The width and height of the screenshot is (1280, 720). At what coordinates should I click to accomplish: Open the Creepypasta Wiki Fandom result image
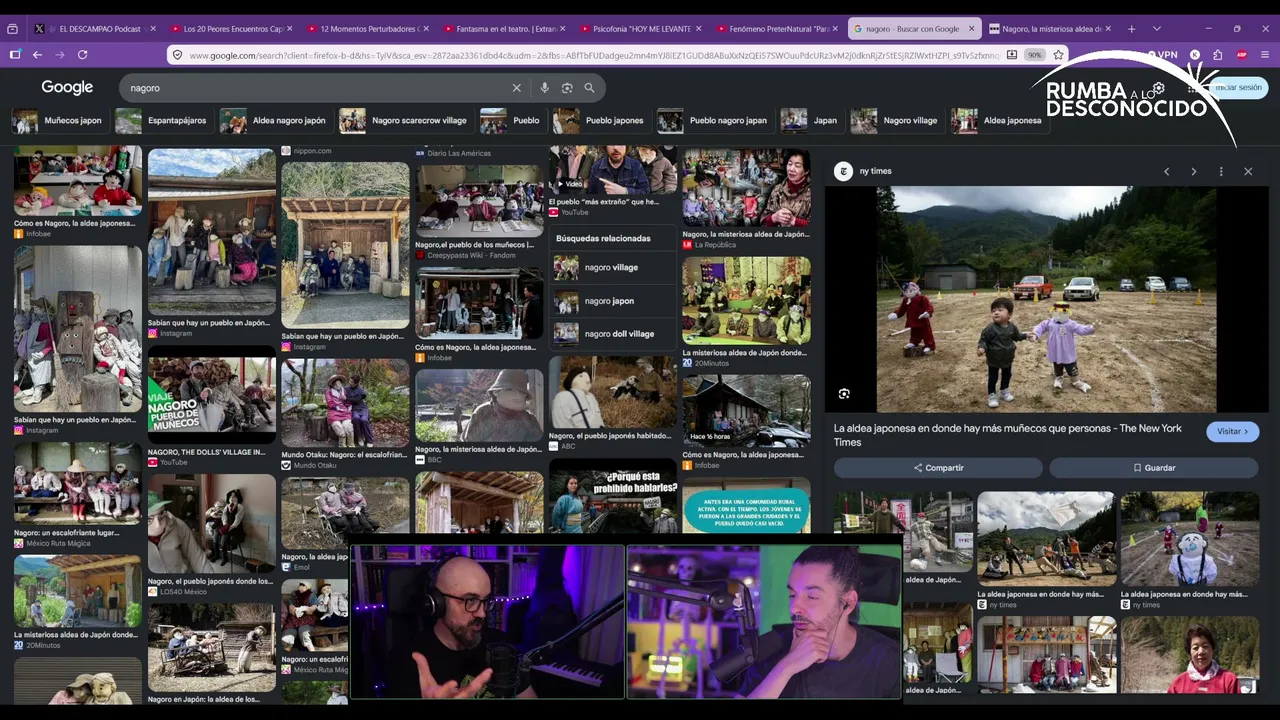coord(480,201)
